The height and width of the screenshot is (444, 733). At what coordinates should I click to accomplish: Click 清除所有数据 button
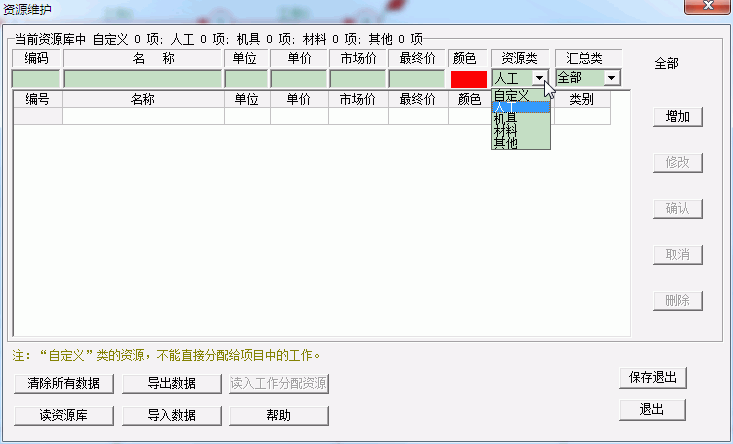tap(65, 384)
